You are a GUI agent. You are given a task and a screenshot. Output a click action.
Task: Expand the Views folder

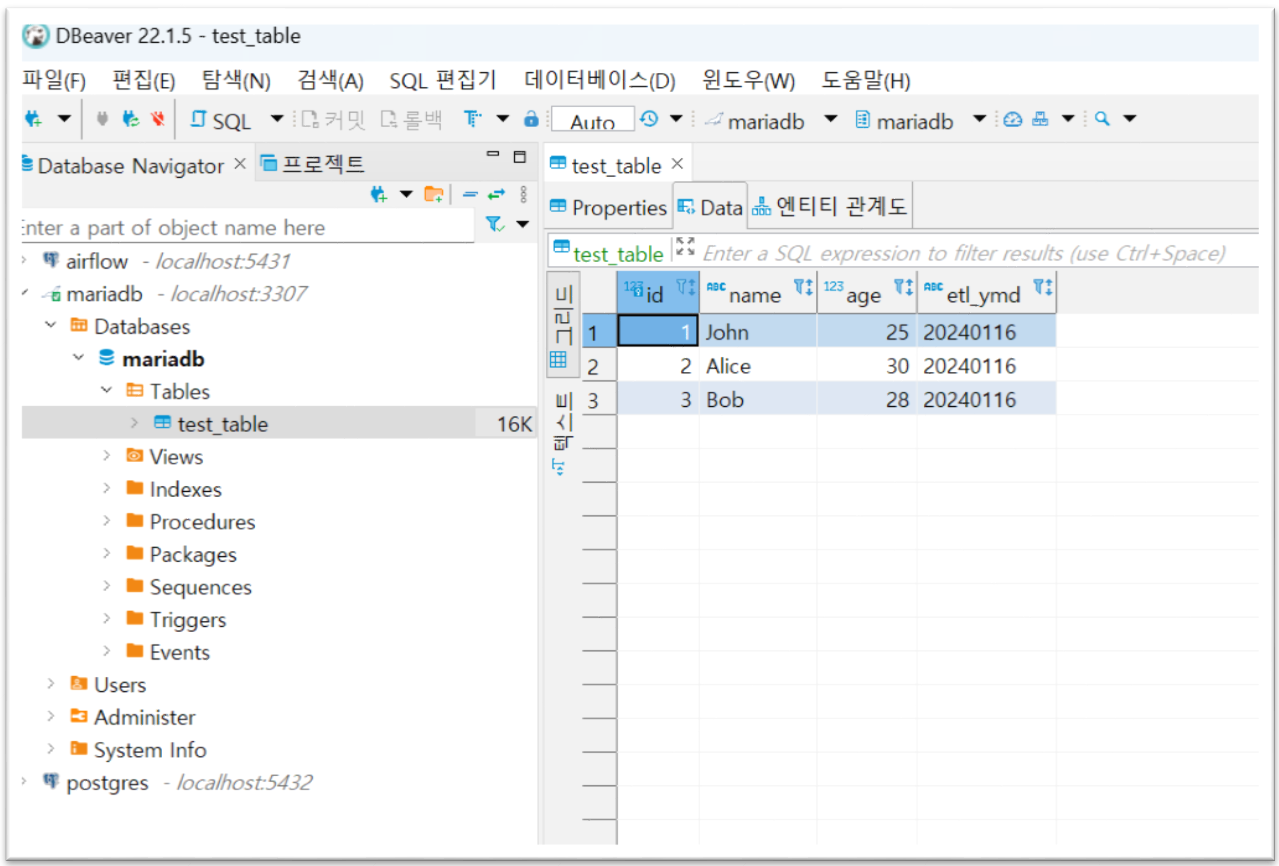coord(107,456)
